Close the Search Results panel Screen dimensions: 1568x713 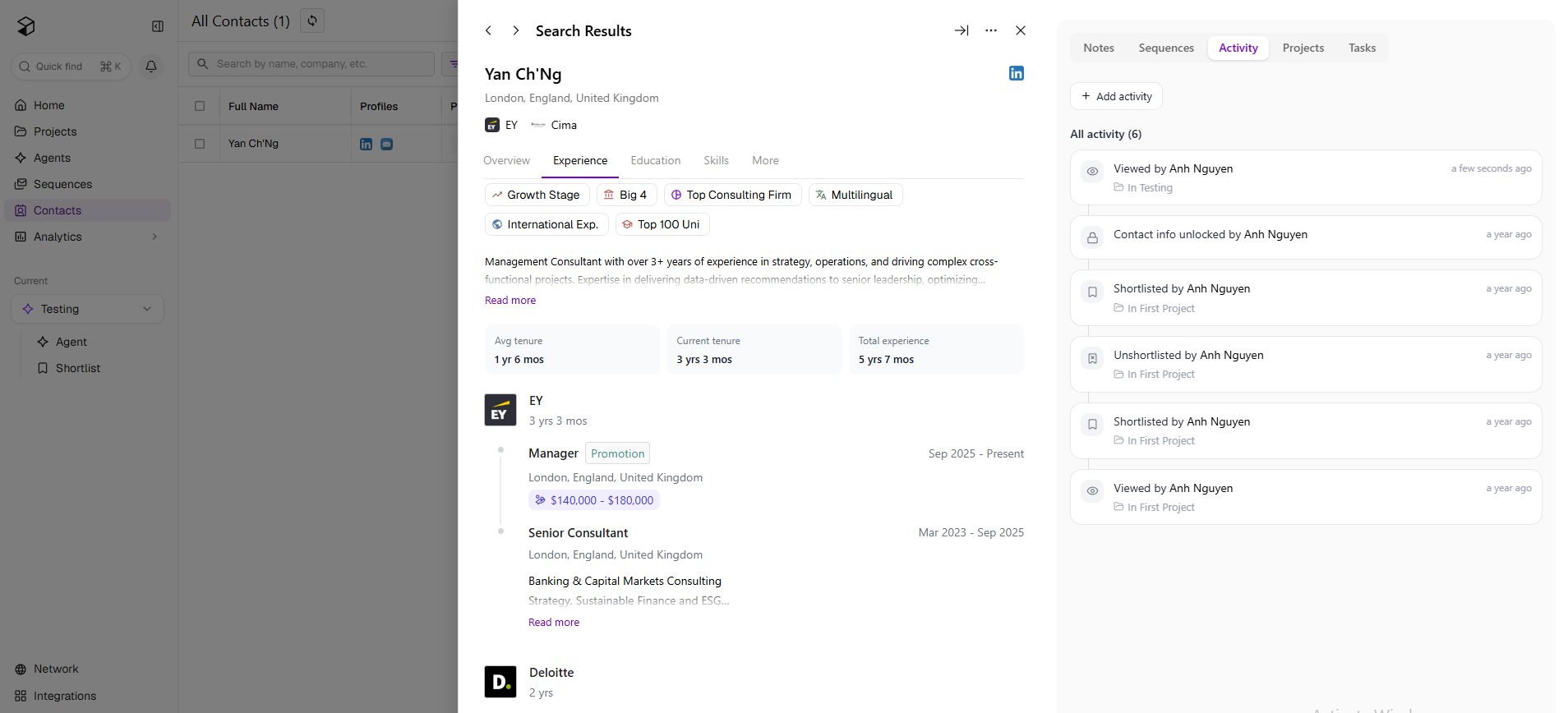coord(1021,30)
